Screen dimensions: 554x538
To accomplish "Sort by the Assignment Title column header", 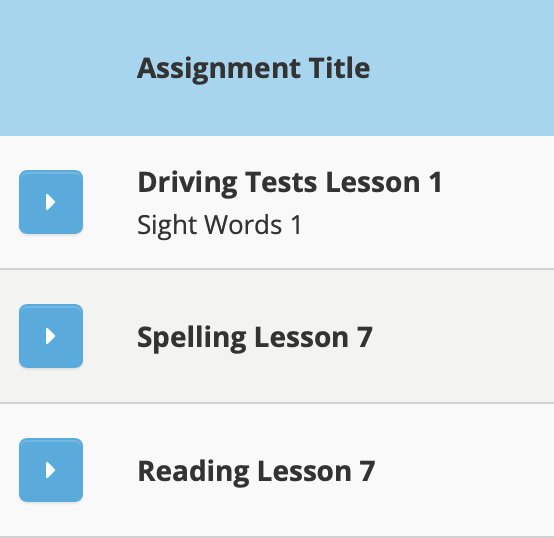I will click(254, 69).
